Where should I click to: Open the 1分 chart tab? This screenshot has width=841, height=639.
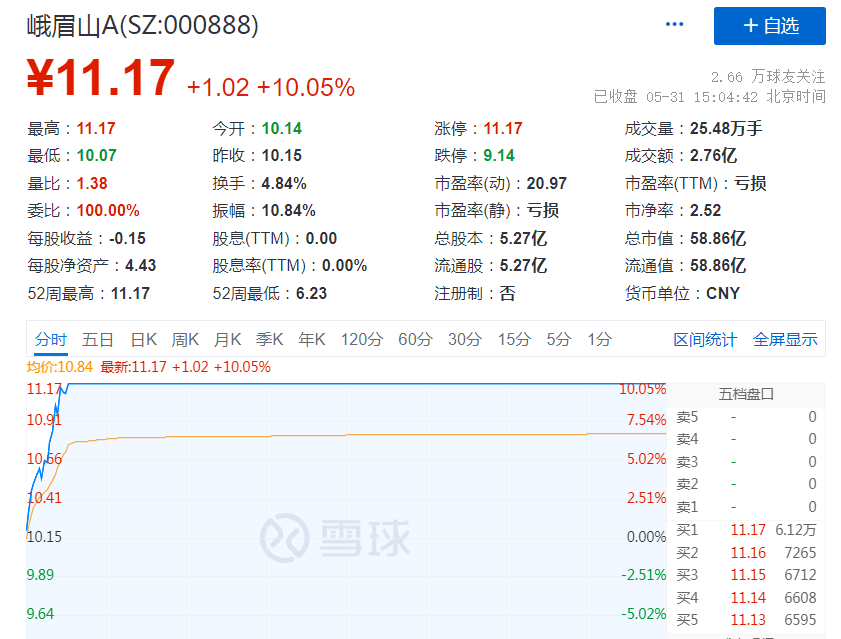[600, 340]
